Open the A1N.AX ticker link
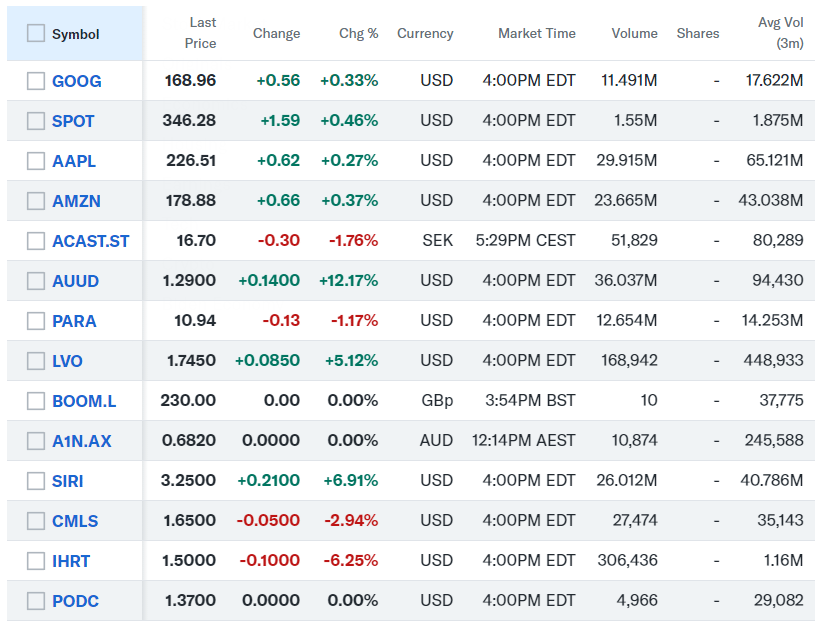 (x=82, y=441)
